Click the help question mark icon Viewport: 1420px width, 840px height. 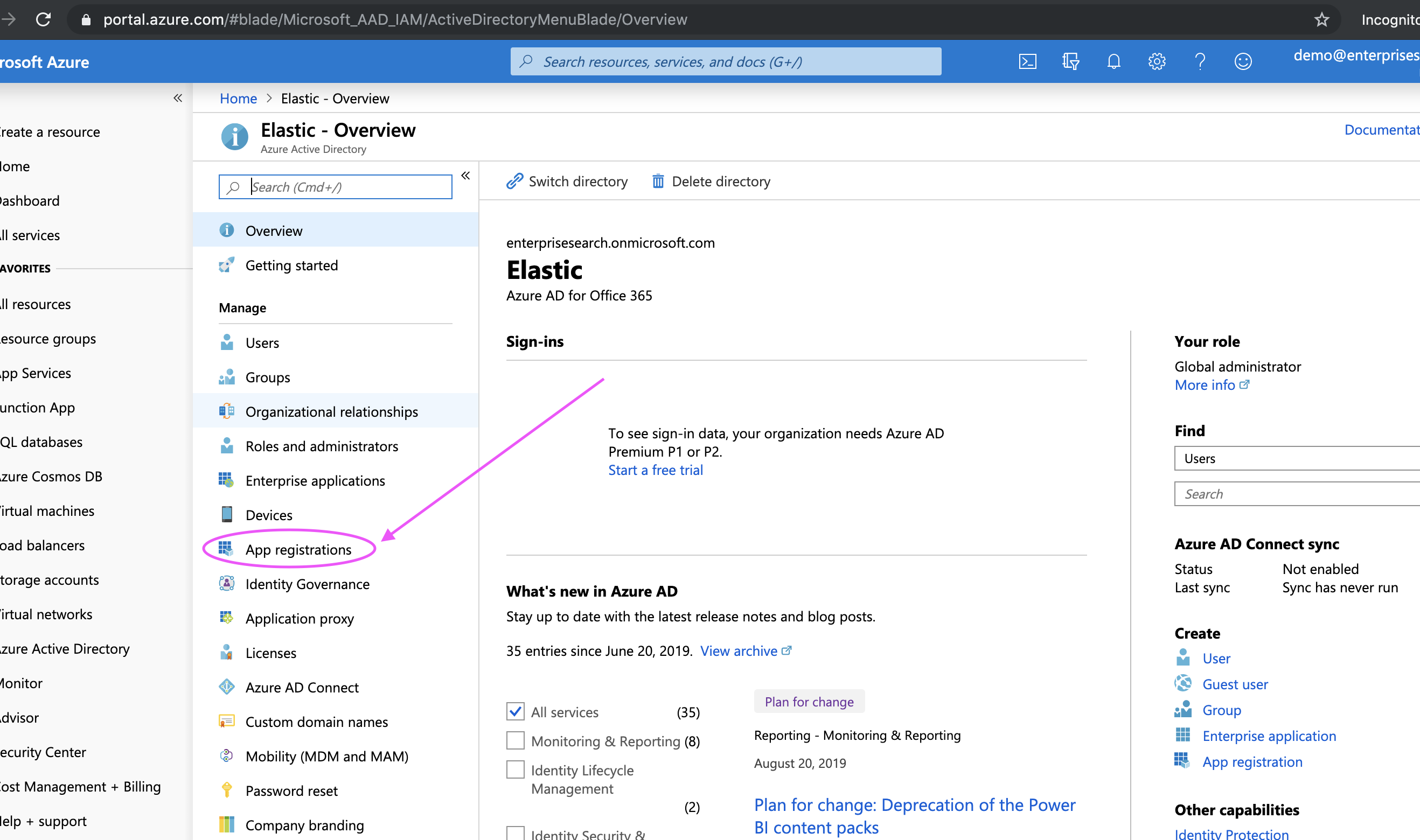click(1199, 61)
